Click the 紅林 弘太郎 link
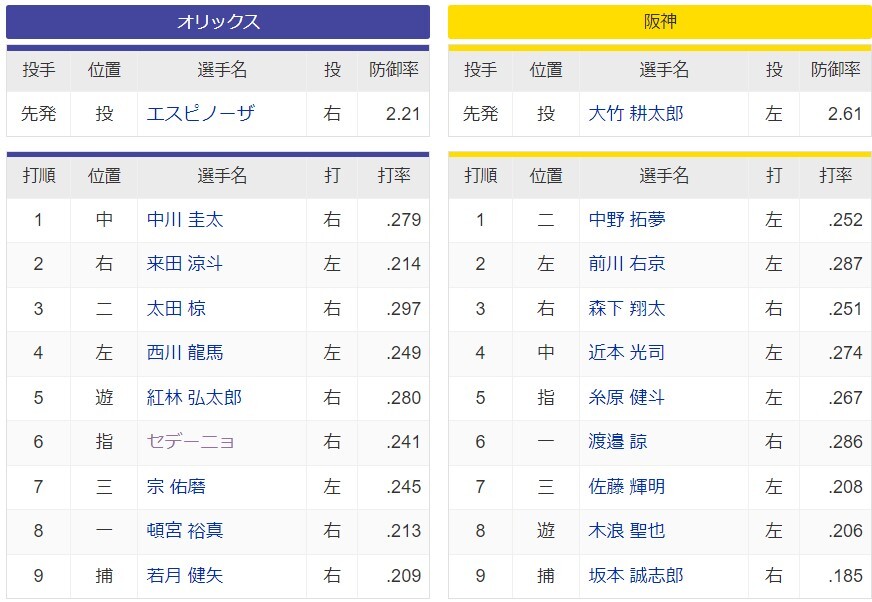872x602 pixels. point(194,397)
